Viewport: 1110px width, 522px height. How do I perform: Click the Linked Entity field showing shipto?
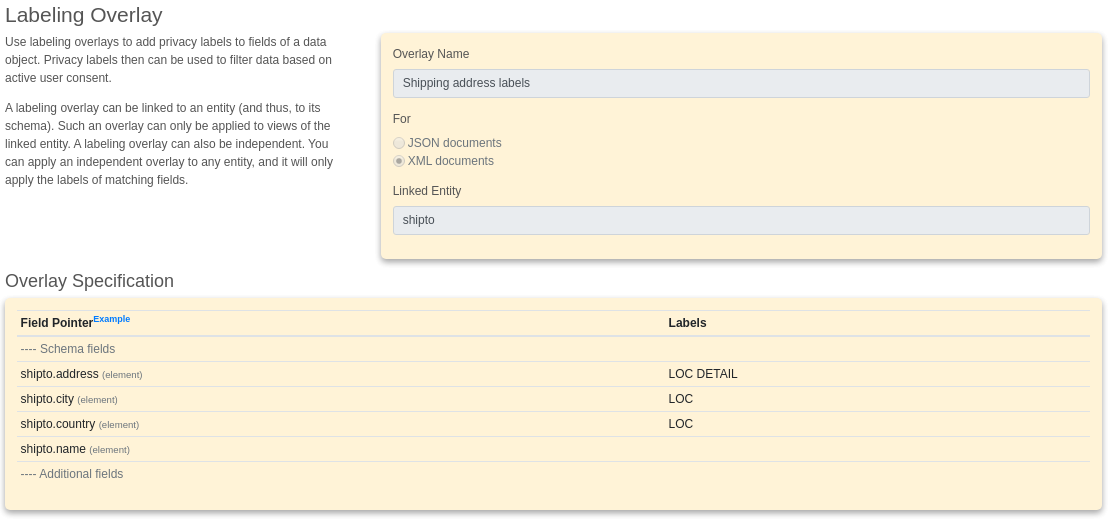click(x=740, y=220)
